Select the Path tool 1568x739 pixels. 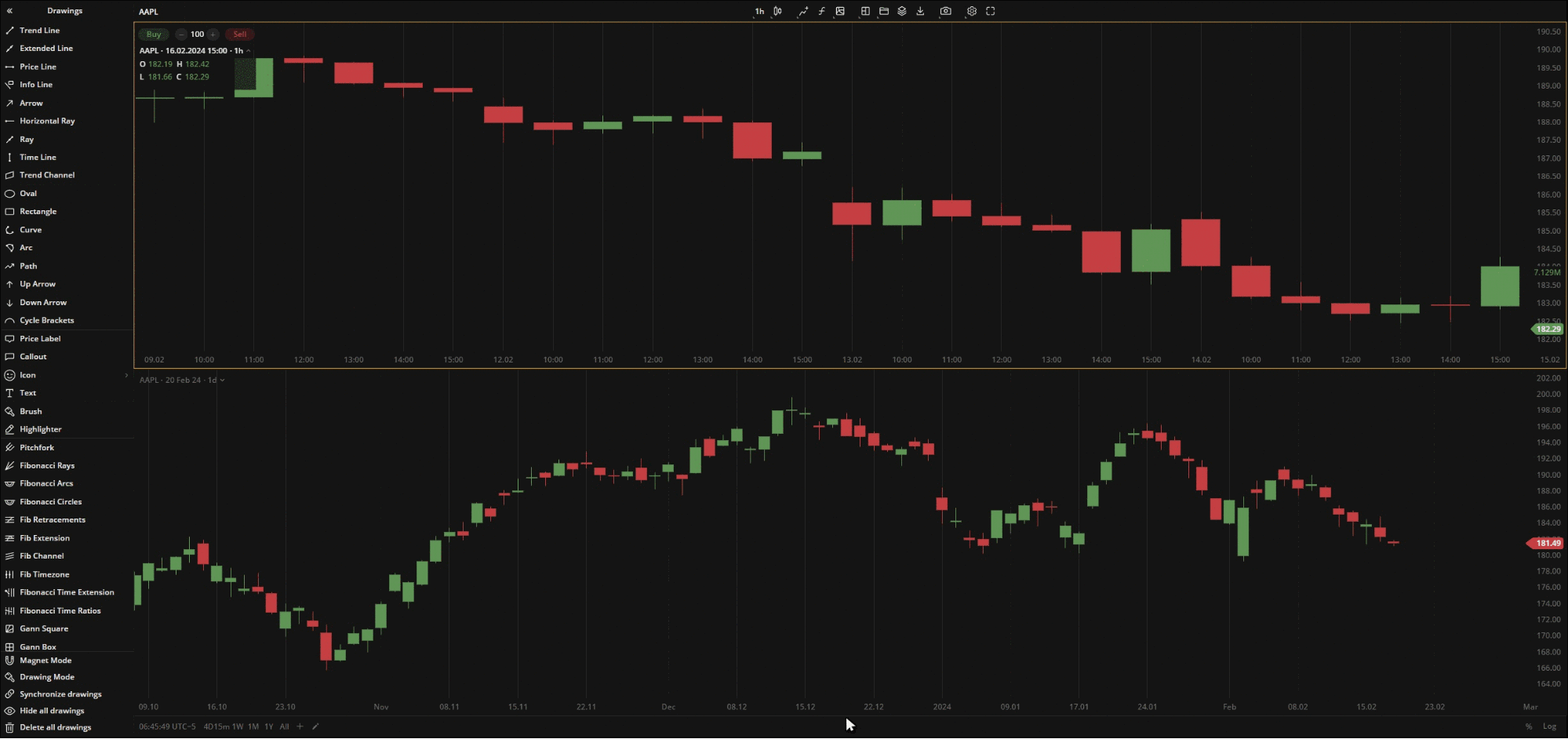[28, 267]
